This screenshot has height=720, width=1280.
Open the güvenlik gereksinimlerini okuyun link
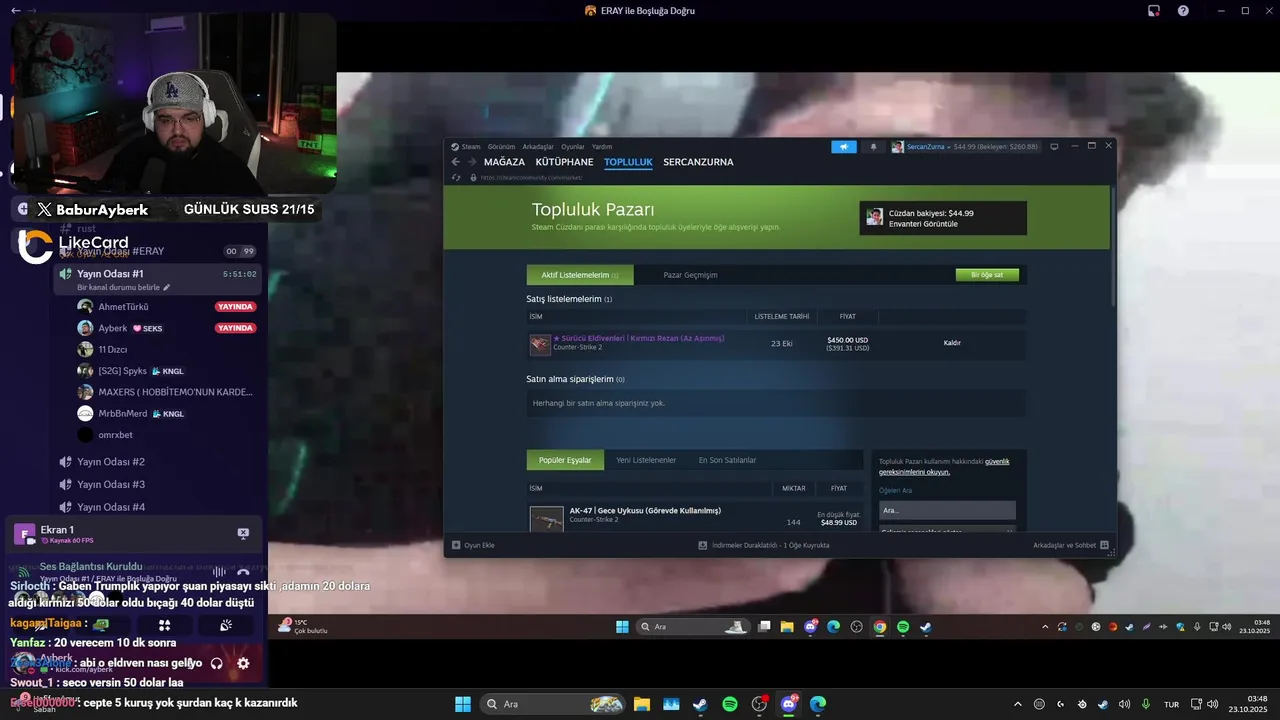(x=944, y=466)
